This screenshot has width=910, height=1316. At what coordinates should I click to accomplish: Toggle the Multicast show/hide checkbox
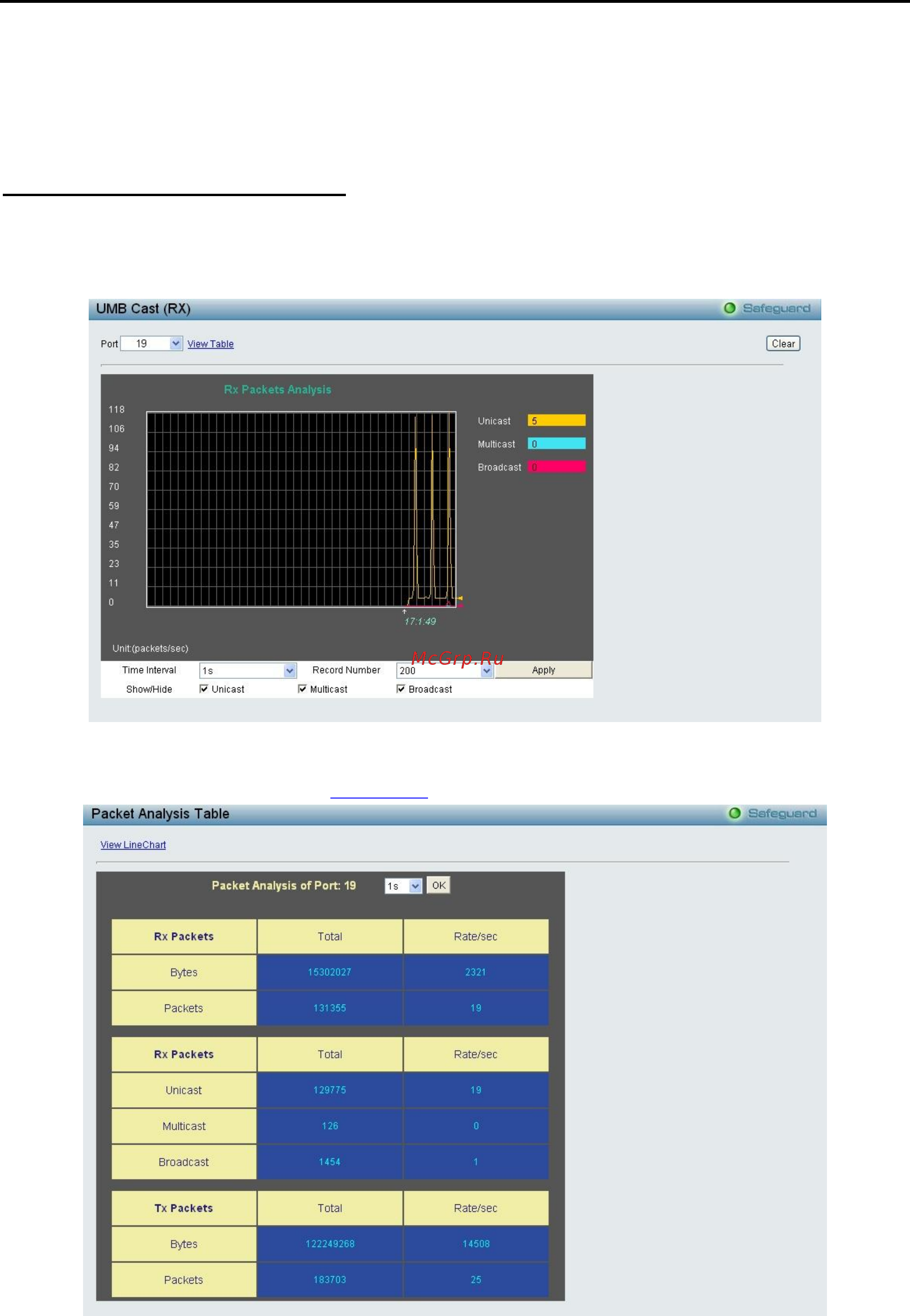pos(302,688)
